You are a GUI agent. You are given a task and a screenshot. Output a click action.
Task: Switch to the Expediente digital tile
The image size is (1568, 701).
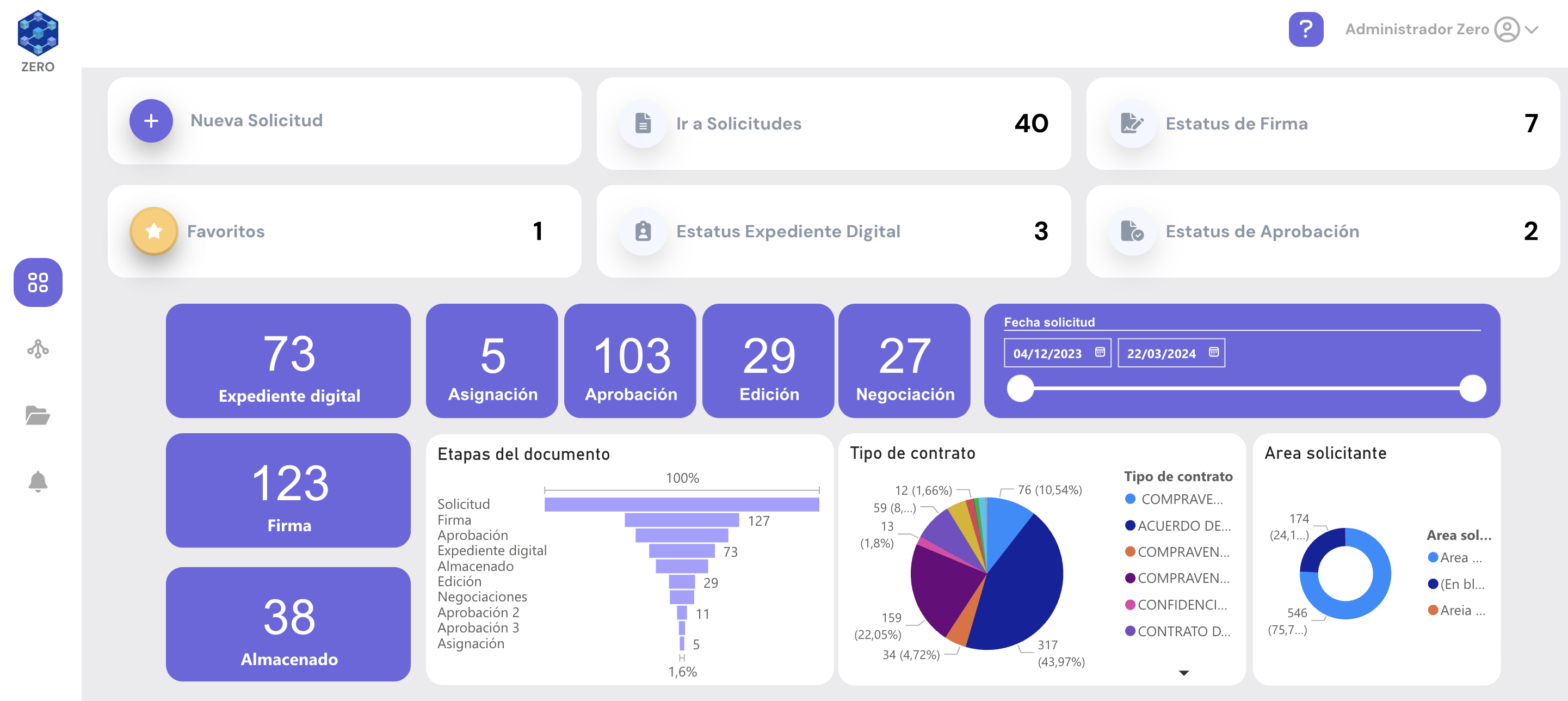(x=288, y=361)
